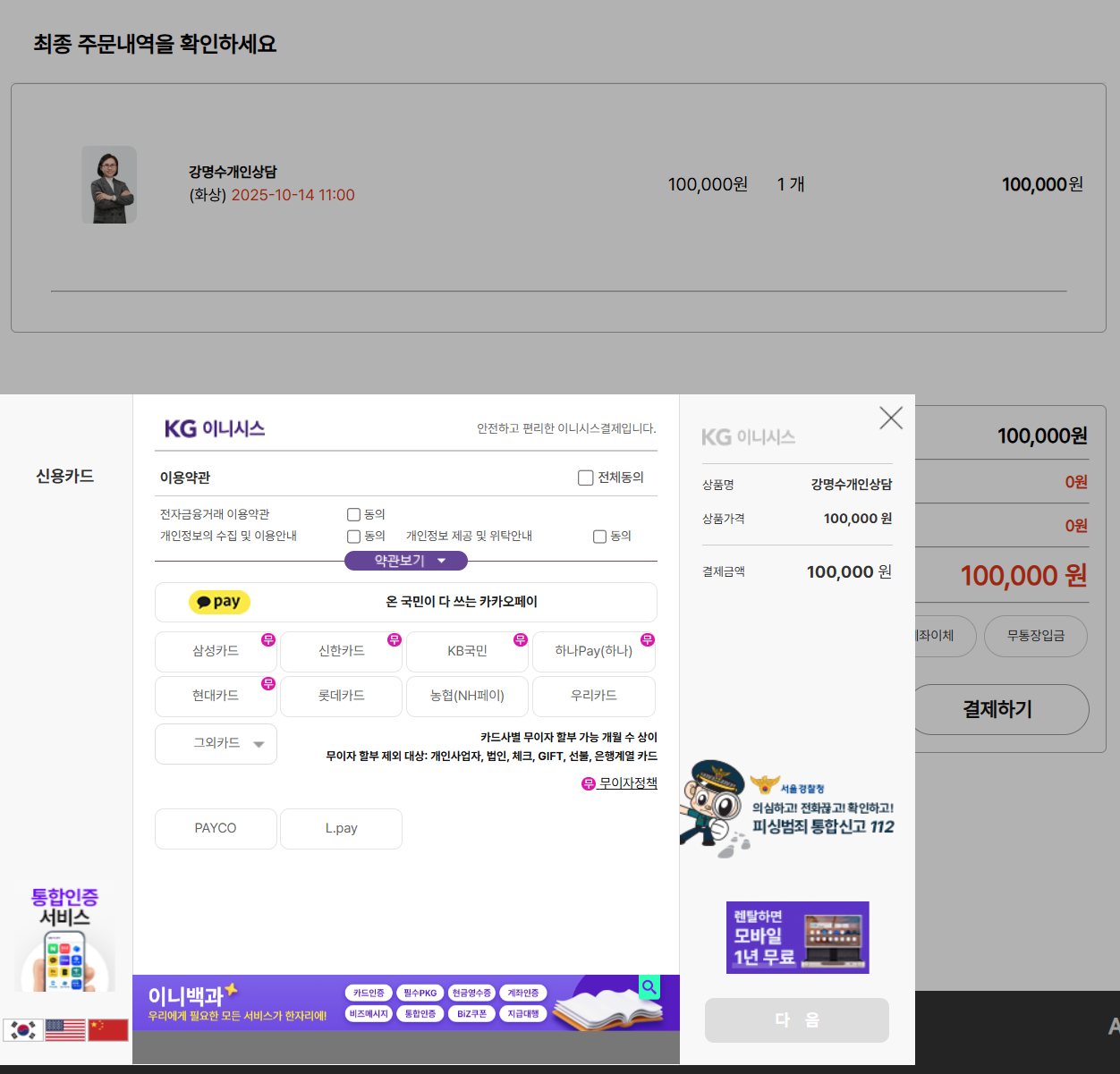The width and height of the screenshot is (1120, 1074).
Task: Select the South Korean flag language icon
Action: click(x=22, y=1029)
